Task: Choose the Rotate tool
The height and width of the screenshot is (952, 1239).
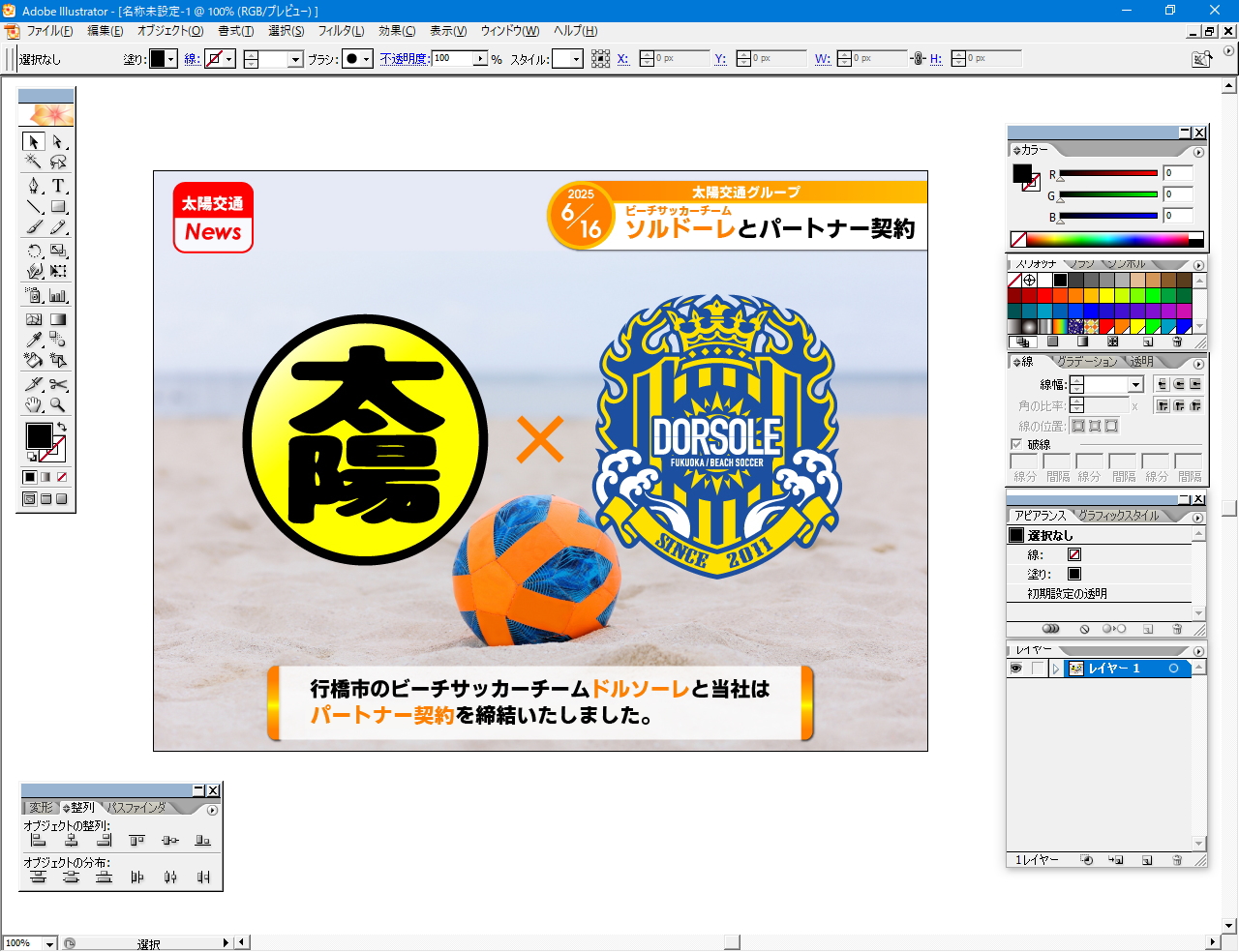Action: 34,251
